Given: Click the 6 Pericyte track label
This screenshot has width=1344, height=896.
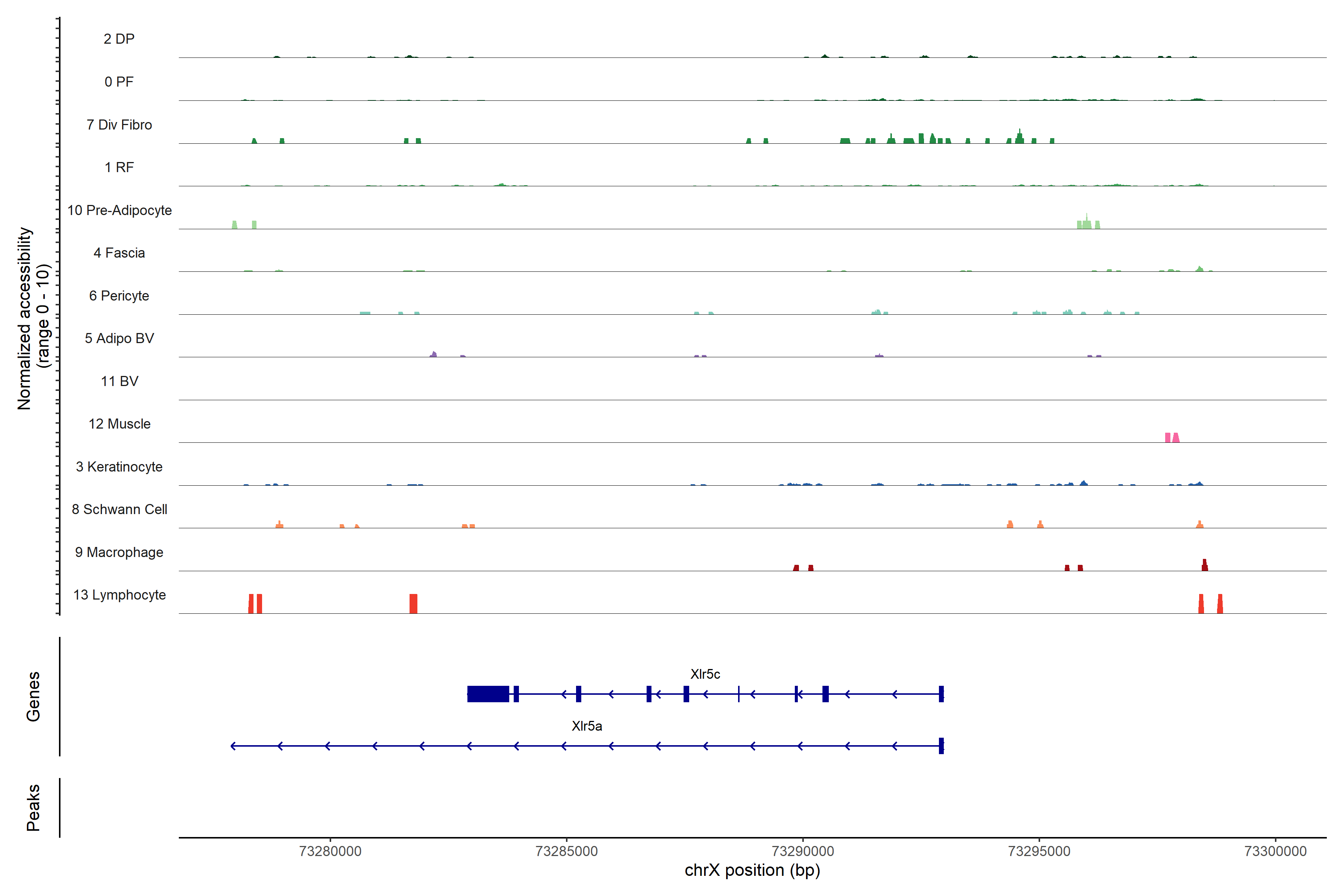Looking at the screenshot, I should pos(119,295).
